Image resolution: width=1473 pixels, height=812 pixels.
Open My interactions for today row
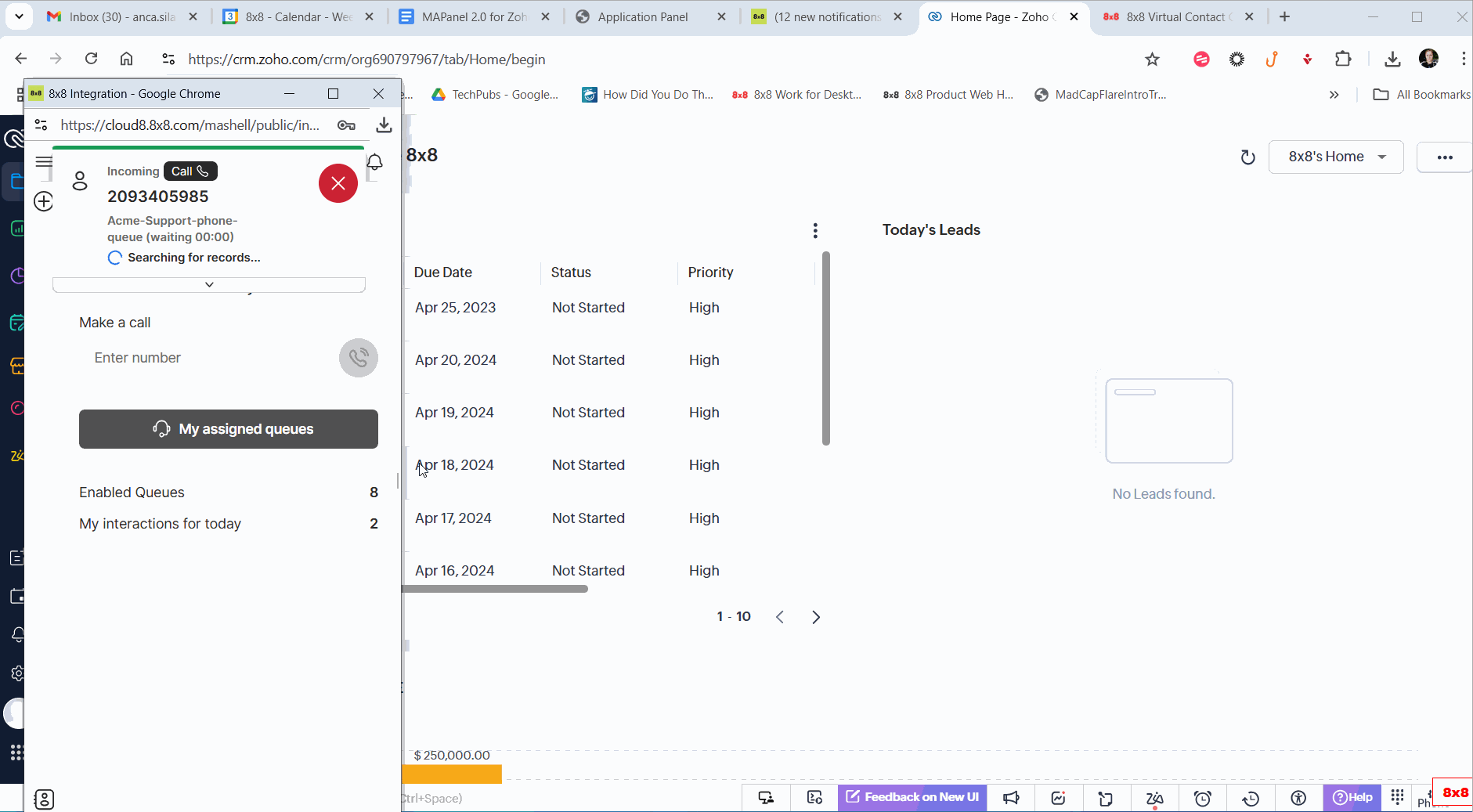[x=229, y=524]
